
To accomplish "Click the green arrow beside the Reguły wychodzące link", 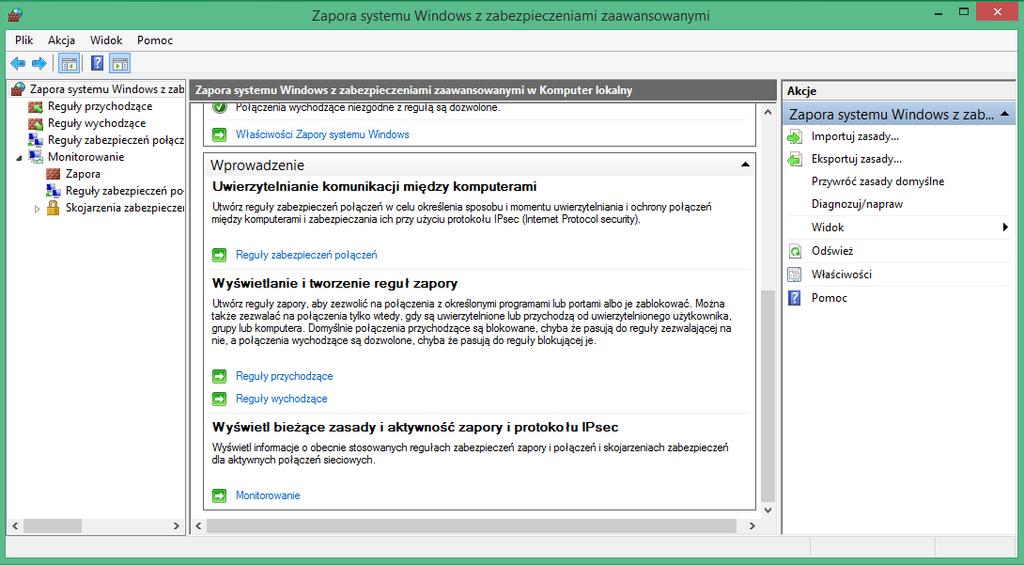I will click(219, 398).
